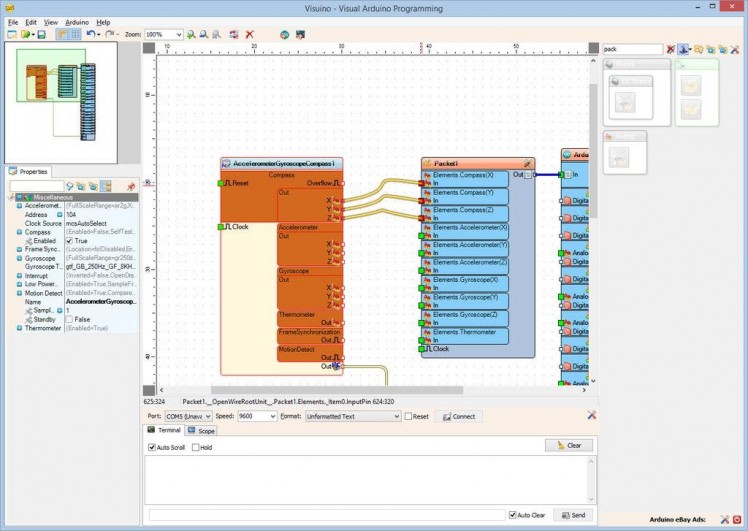Switch to the Scope tab
748x531 pixels.
[x=202, y=431]
